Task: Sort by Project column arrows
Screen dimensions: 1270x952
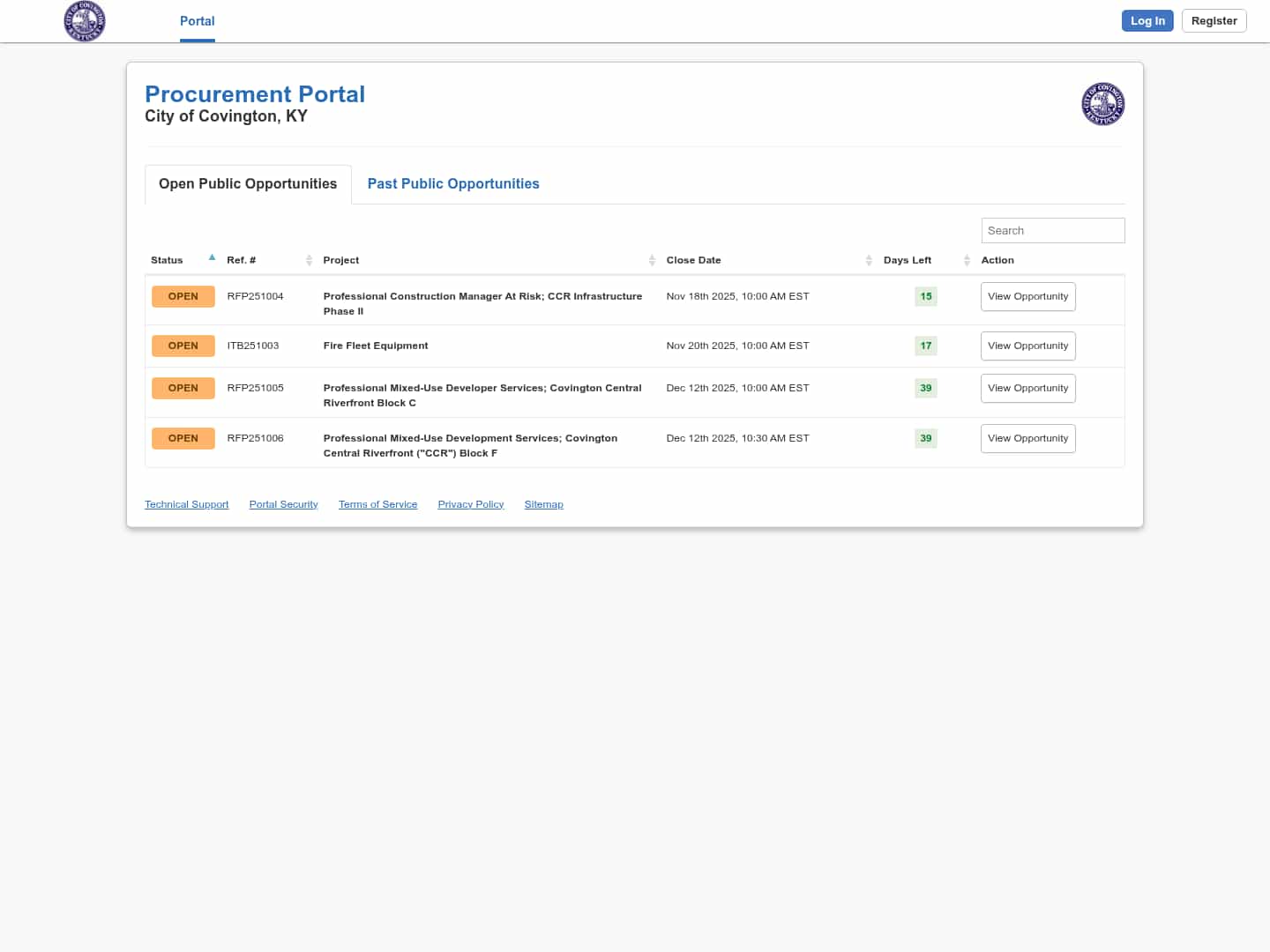Action: pyautogui.click(x=652, y=260)
